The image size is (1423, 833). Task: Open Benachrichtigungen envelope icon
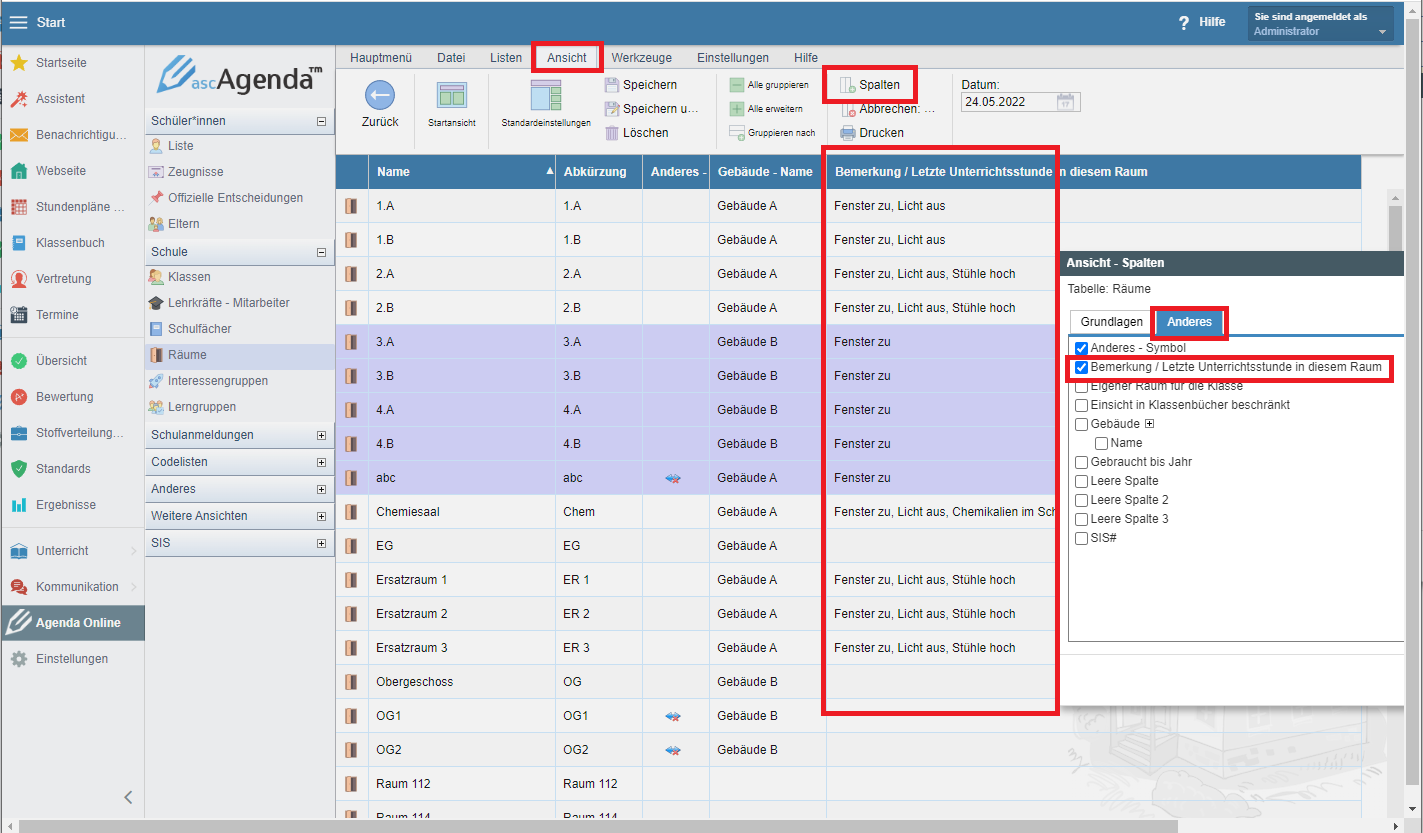point(18,135)
